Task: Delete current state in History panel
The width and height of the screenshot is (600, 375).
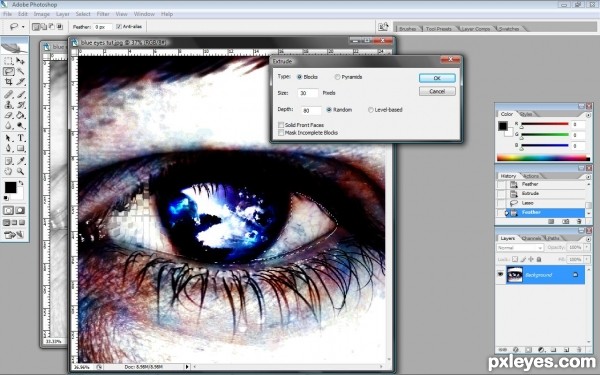Action: [579, 222]
